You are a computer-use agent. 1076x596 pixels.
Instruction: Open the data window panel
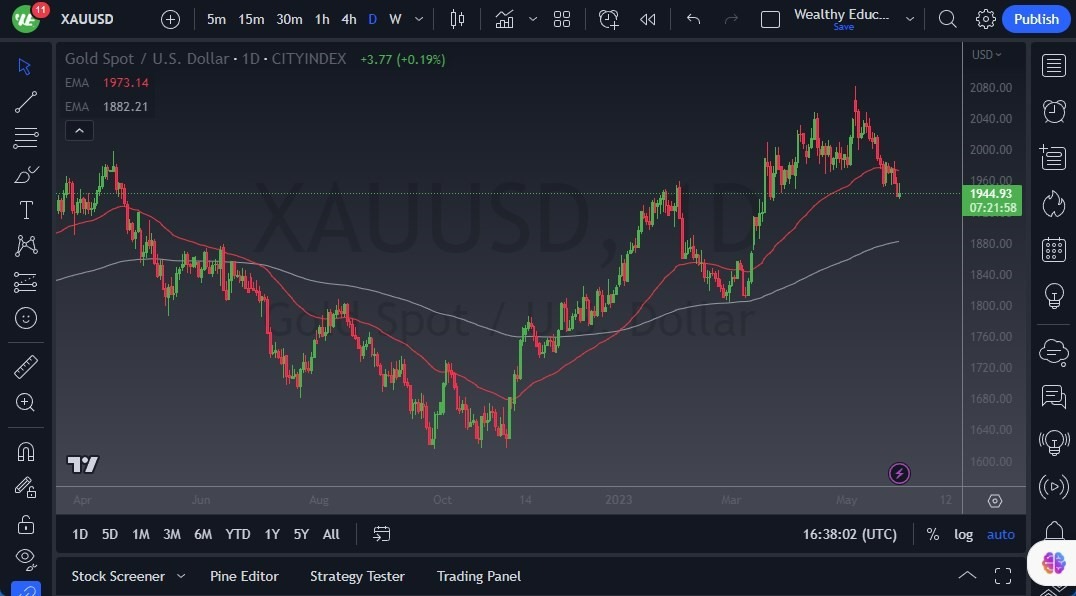pos(1053,157)
